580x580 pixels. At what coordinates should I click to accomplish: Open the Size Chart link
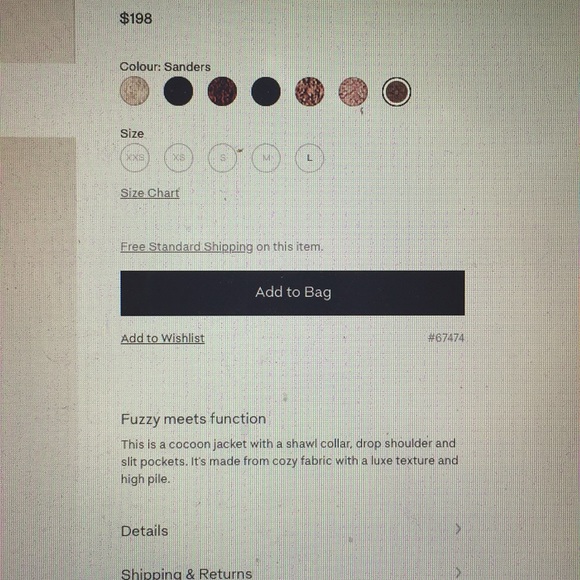coord(150,193)
